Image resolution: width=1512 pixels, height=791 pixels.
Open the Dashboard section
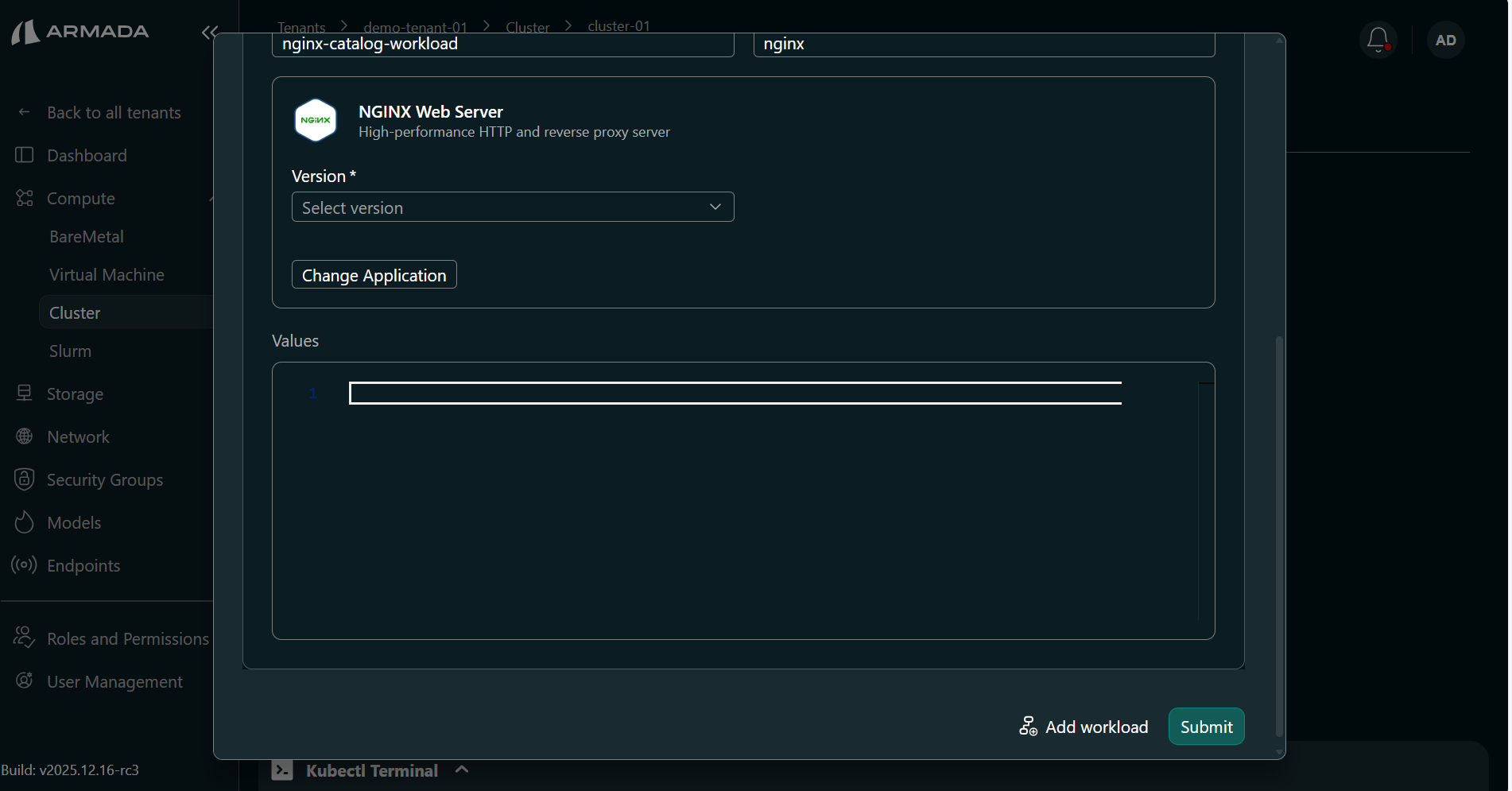click(86, 155)
